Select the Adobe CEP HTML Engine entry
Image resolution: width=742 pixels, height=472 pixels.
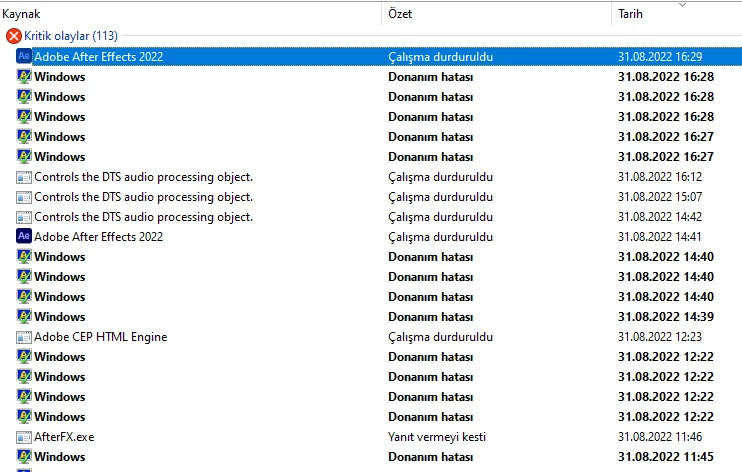(x=101, y=337)
